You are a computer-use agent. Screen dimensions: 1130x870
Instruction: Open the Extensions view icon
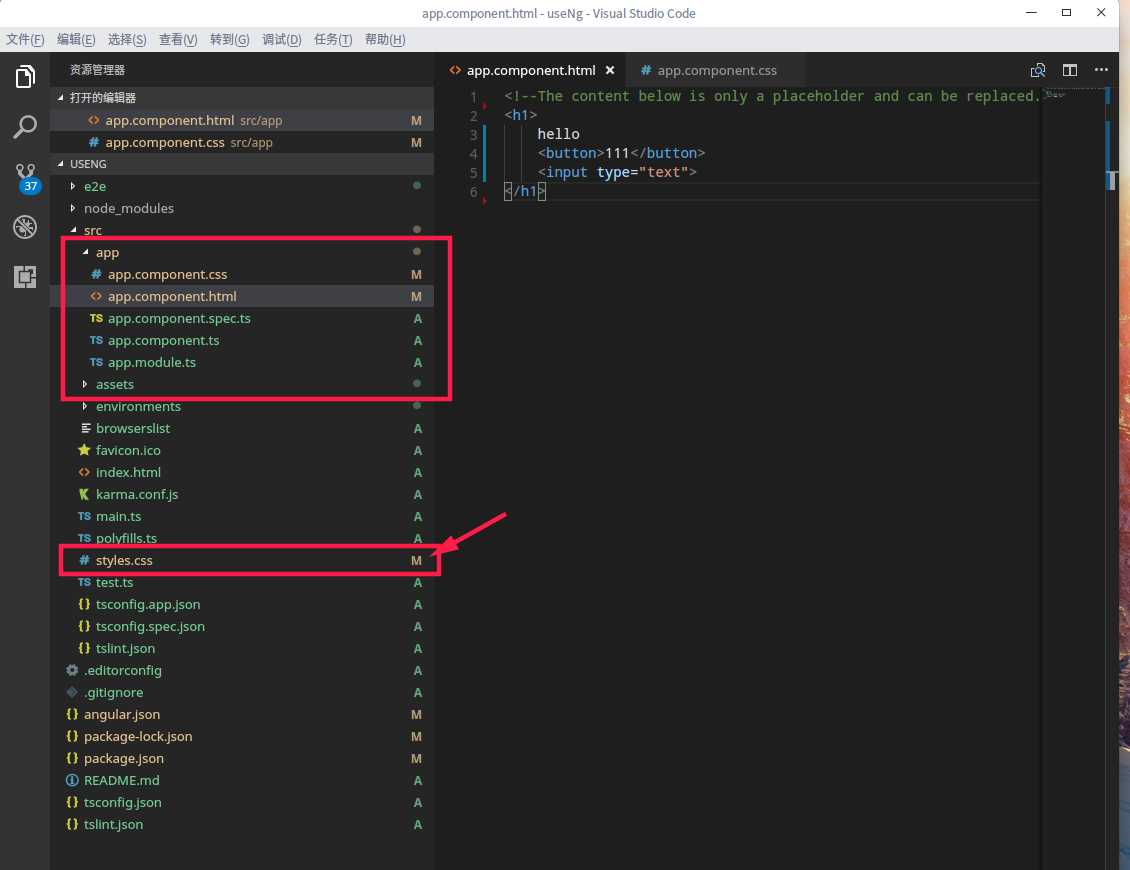pyautogui.click(x=25, y=277)
